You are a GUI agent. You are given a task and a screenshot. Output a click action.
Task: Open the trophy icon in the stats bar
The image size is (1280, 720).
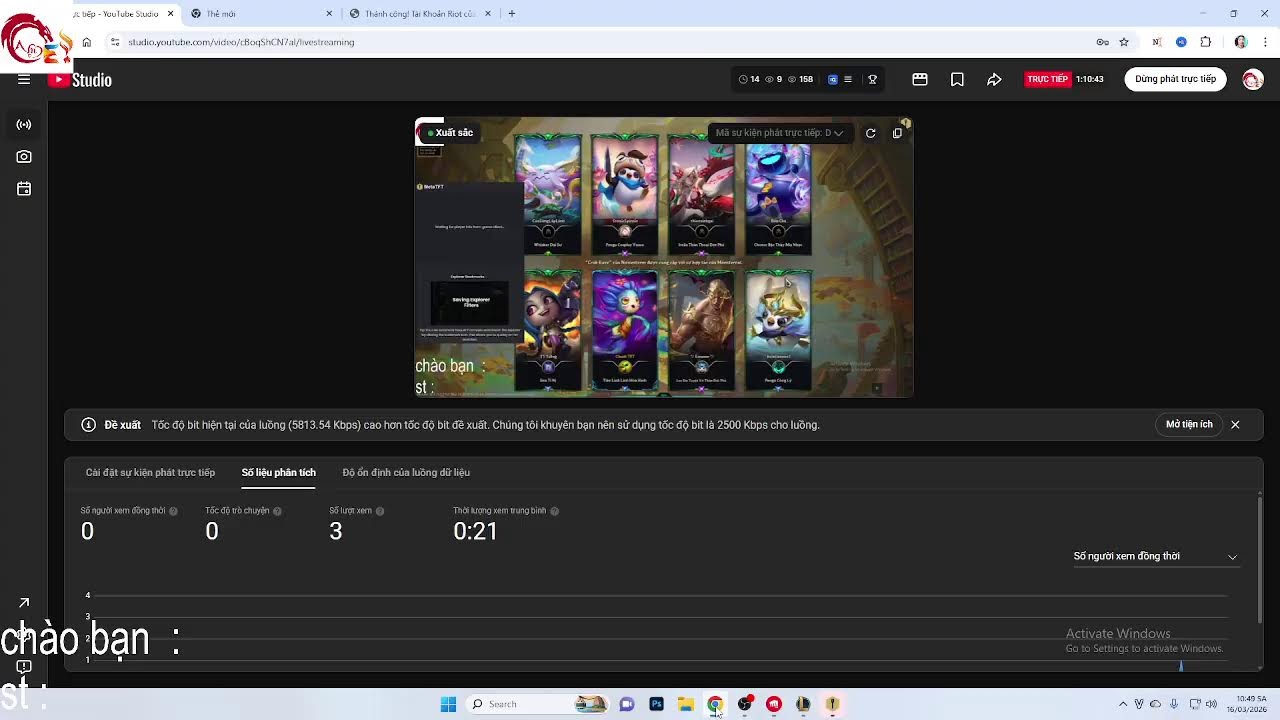(x=872, y=79)
